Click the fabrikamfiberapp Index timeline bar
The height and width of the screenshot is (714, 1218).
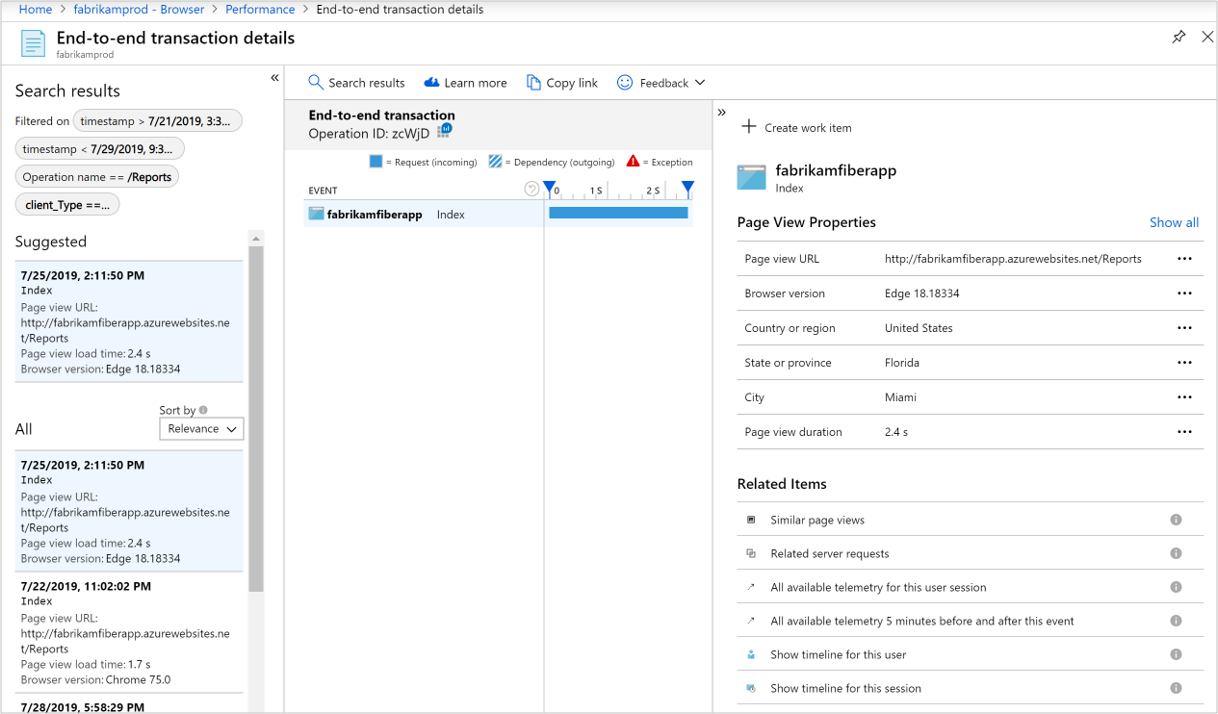pos(618,213)
